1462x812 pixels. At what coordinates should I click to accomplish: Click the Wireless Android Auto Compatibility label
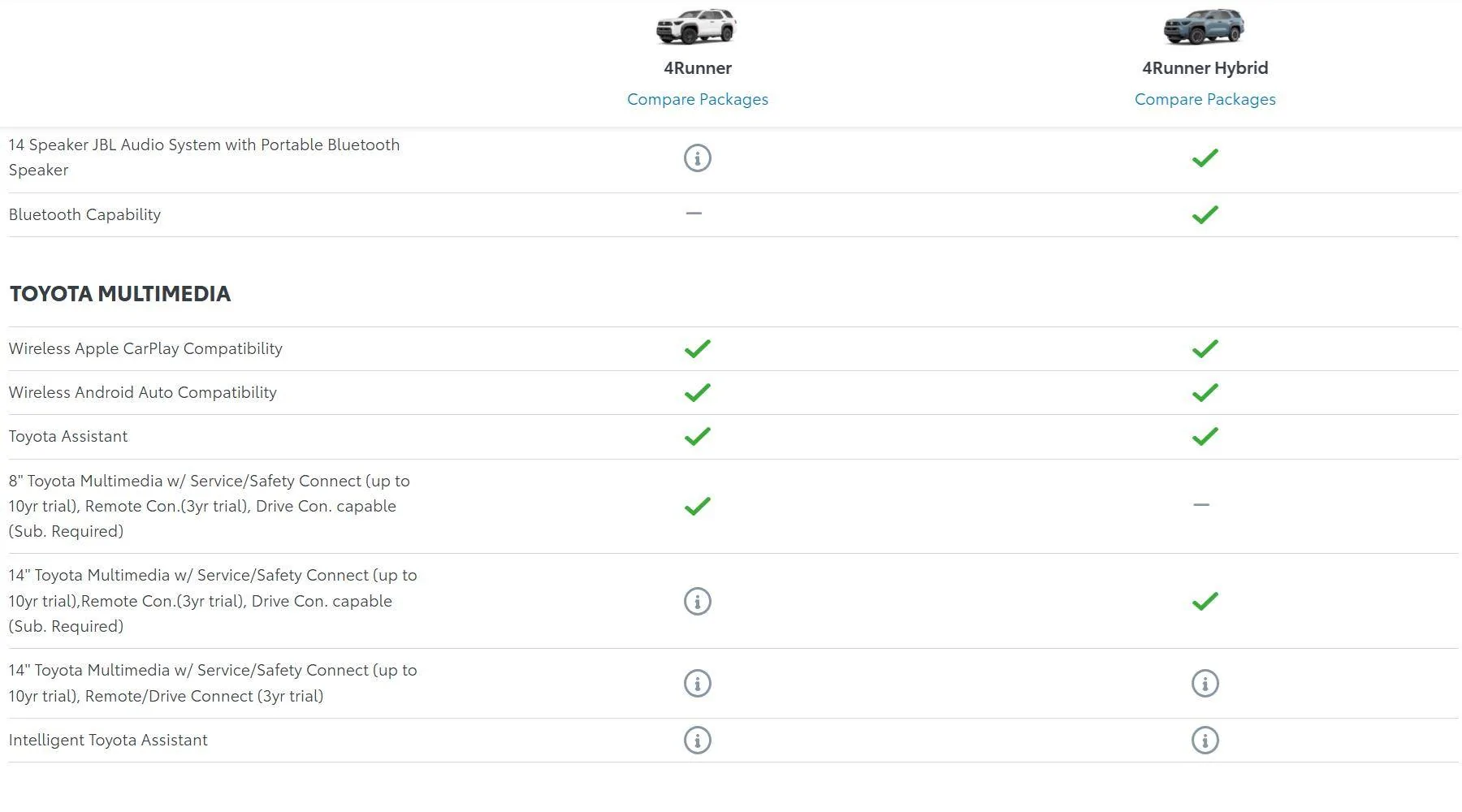pos(143,393)
